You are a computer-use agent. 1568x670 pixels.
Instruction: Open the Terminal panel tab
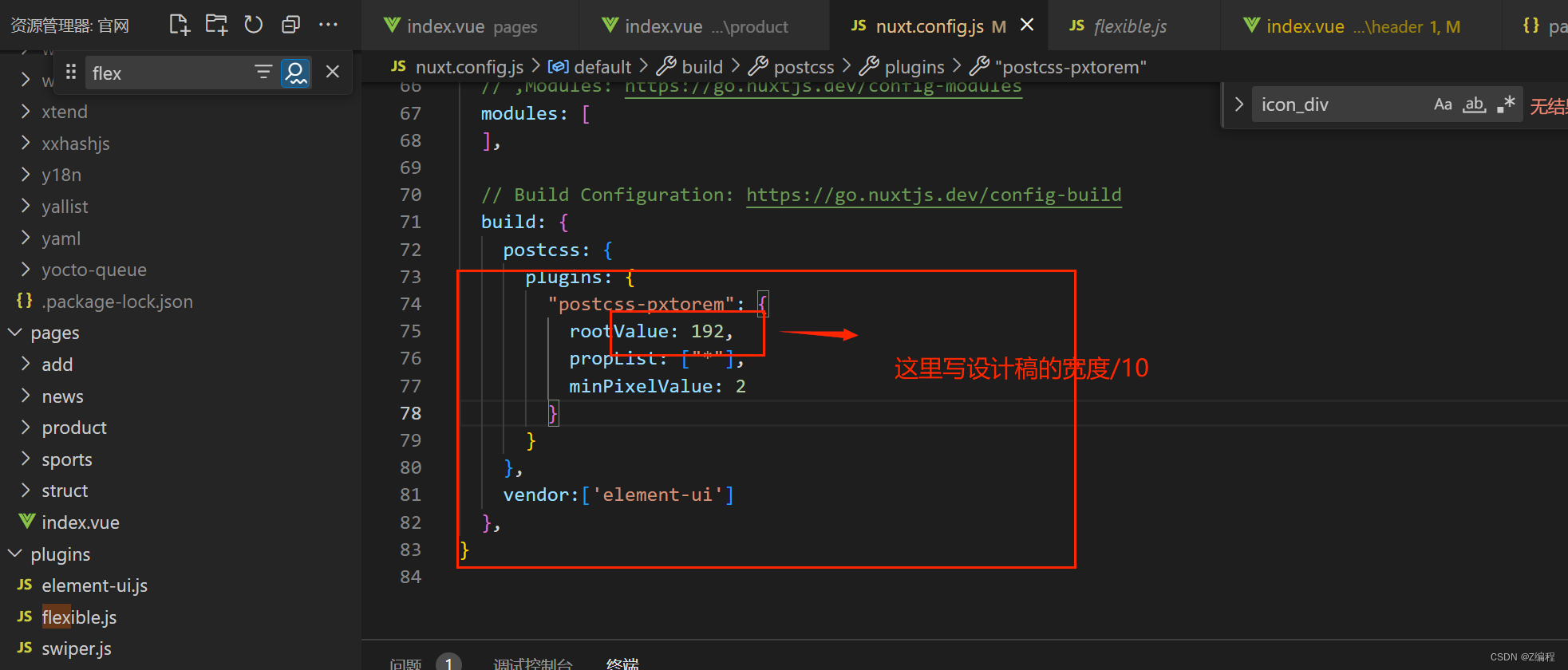[x=622, y=664]
